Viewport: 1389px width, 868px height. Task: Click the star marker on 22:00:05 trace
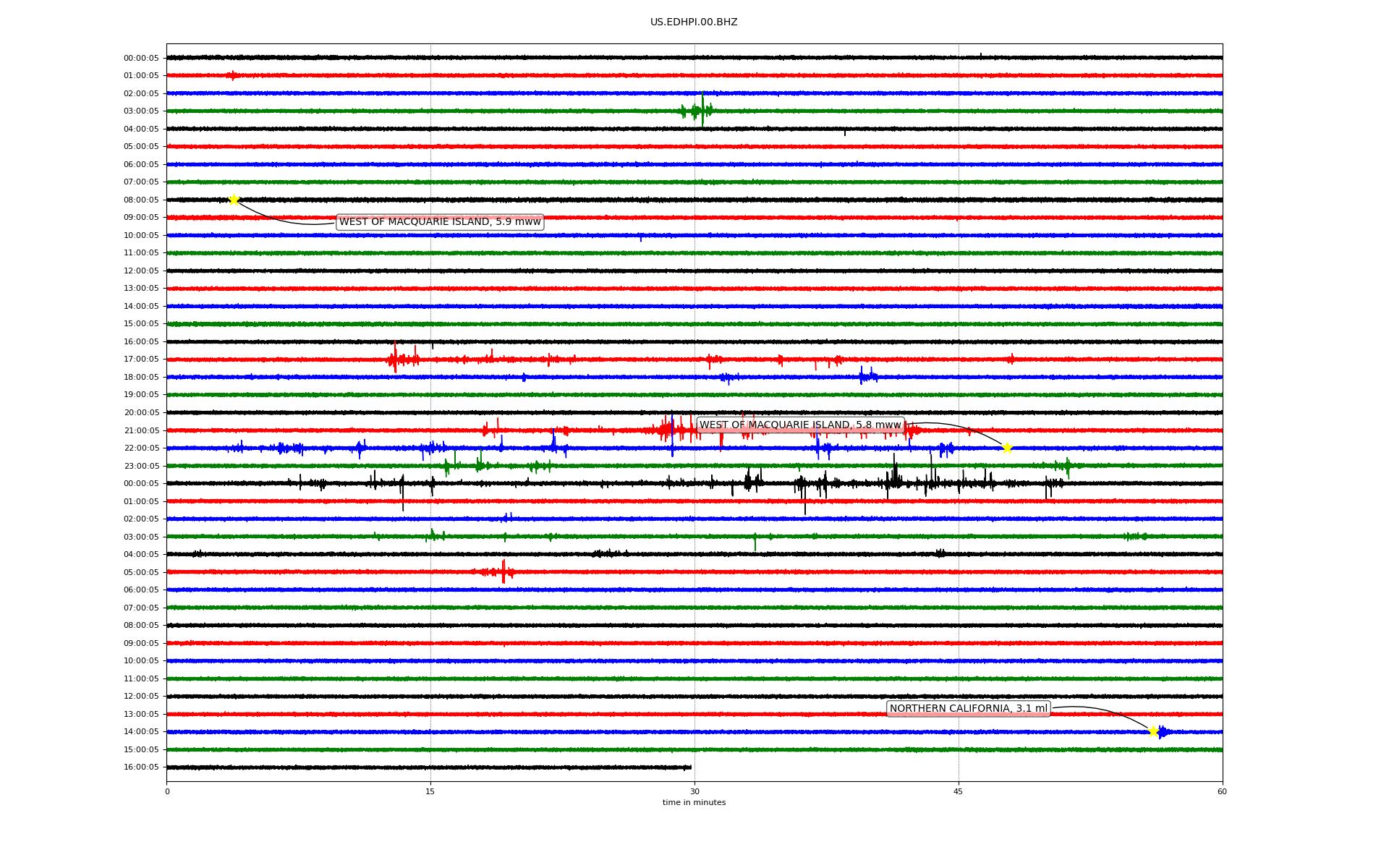coord(1007,448)
